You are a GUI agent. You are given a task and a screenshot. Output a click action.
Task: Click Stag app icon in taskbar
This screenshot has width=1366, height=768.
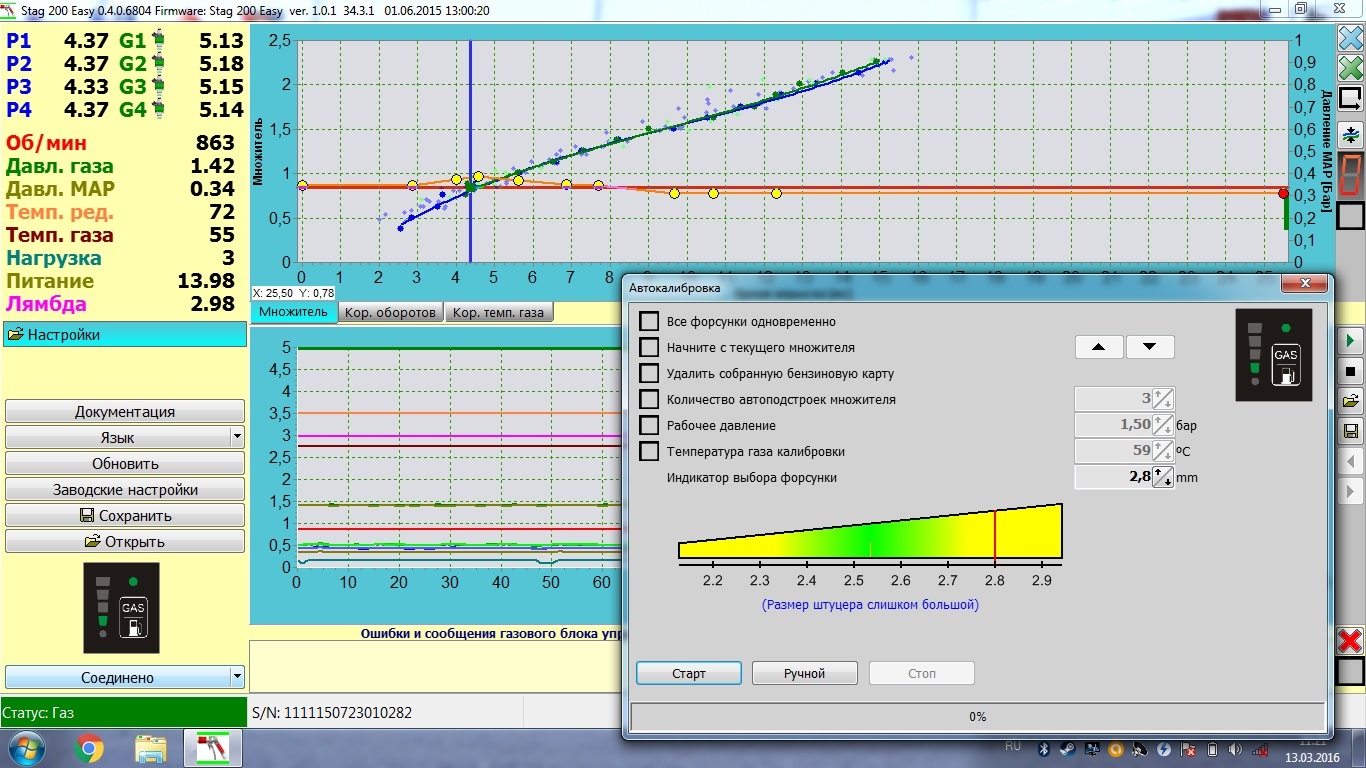[212, 748]
